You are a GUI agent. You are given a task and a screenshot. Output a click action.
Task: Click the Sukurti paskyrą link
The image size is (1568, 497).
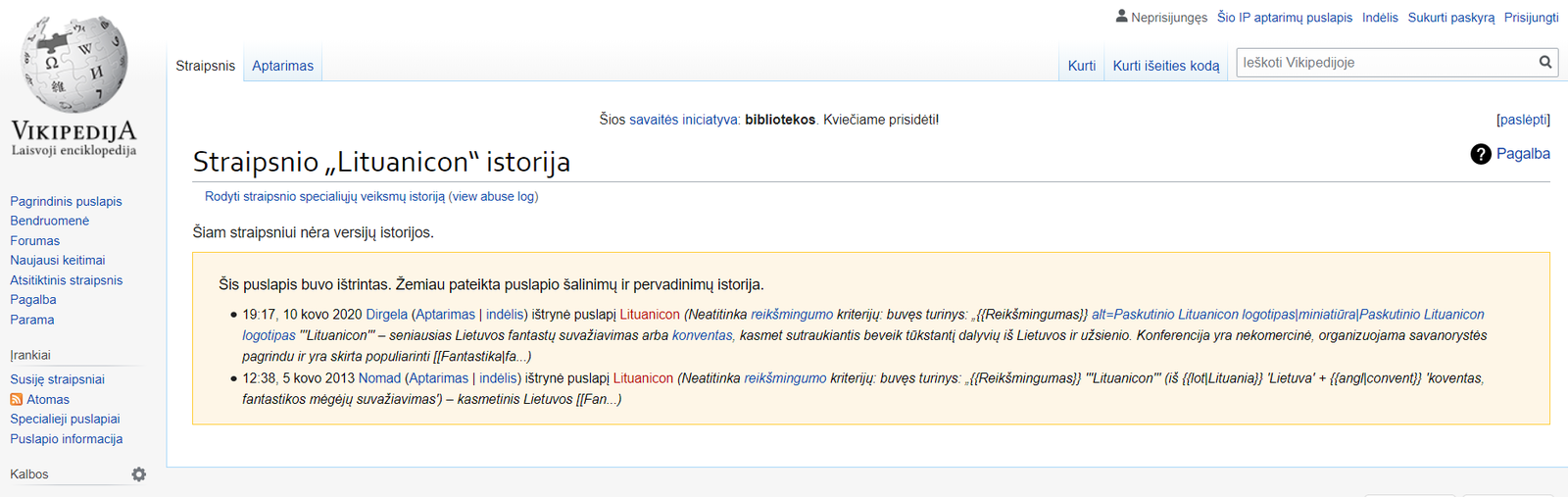pyautogui.click(x=1450, y=18)
